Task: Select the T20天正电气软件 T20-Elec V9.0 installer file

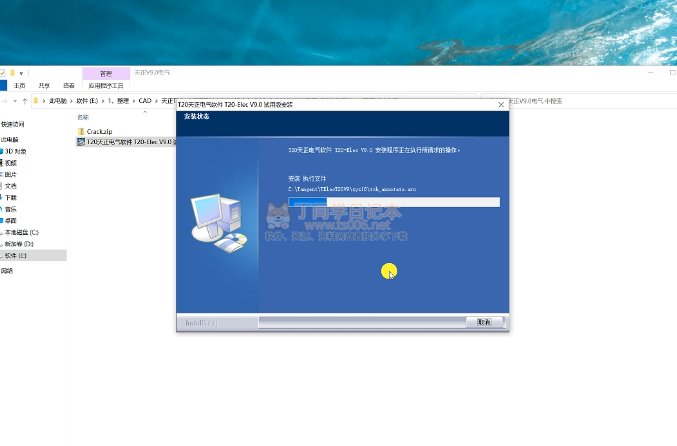Action: [x=126, y=142]
